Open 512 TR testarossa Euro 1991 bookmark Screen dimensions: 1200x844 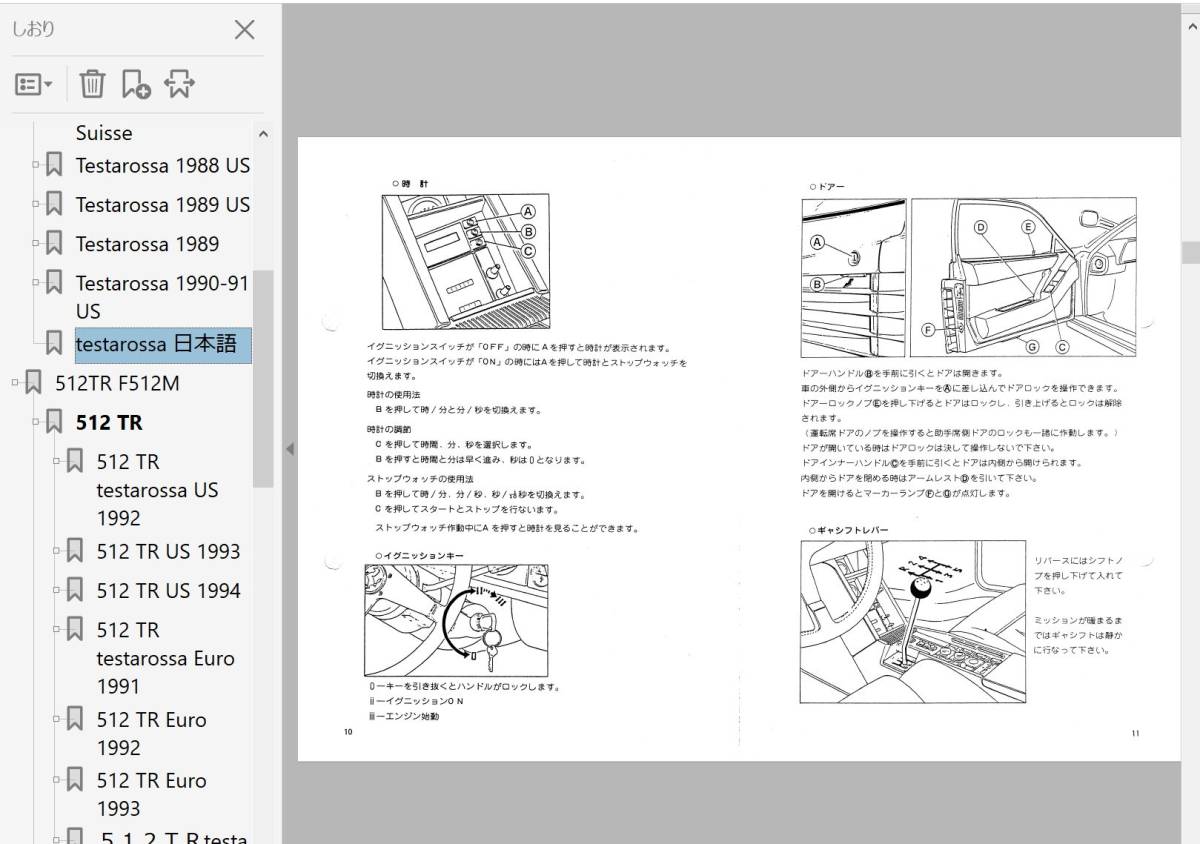point(165,658)
